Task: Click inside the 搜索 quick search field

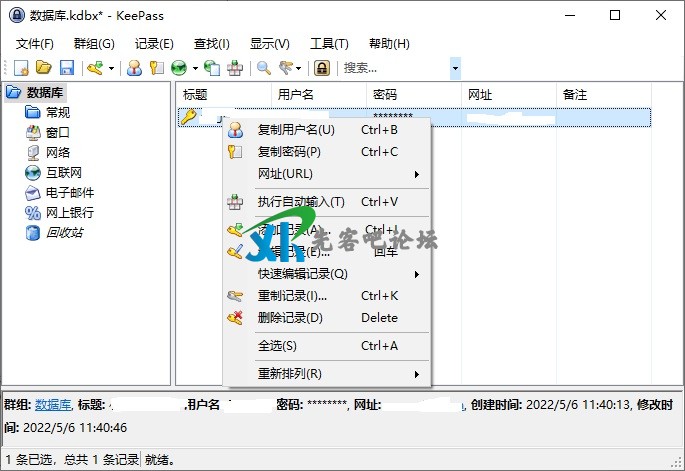Action: pos(393,68)
